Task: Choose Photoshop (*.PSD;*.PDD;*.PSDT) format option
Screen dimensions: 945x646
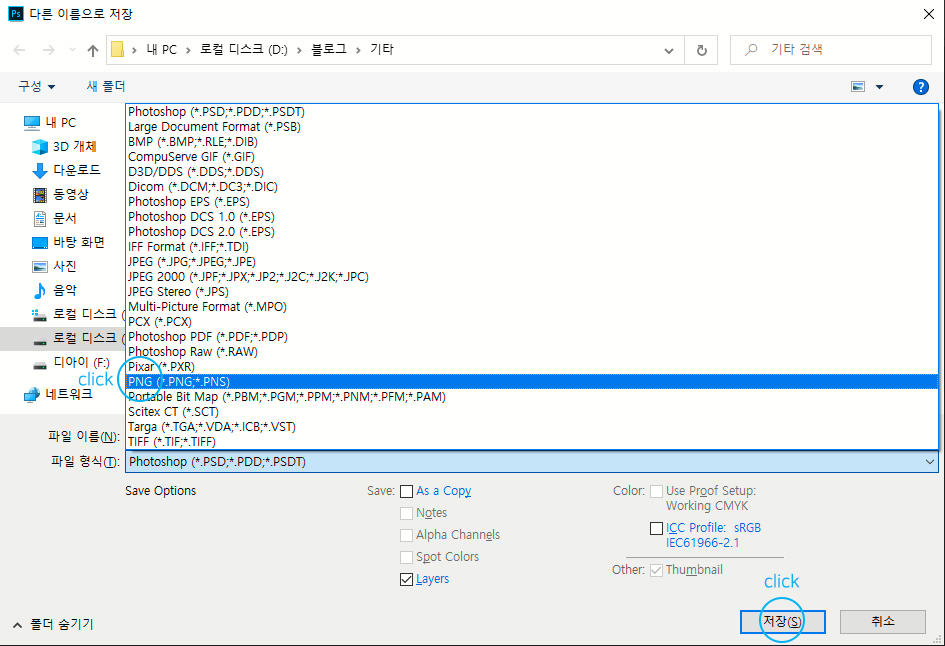Action: click(532, 111)
